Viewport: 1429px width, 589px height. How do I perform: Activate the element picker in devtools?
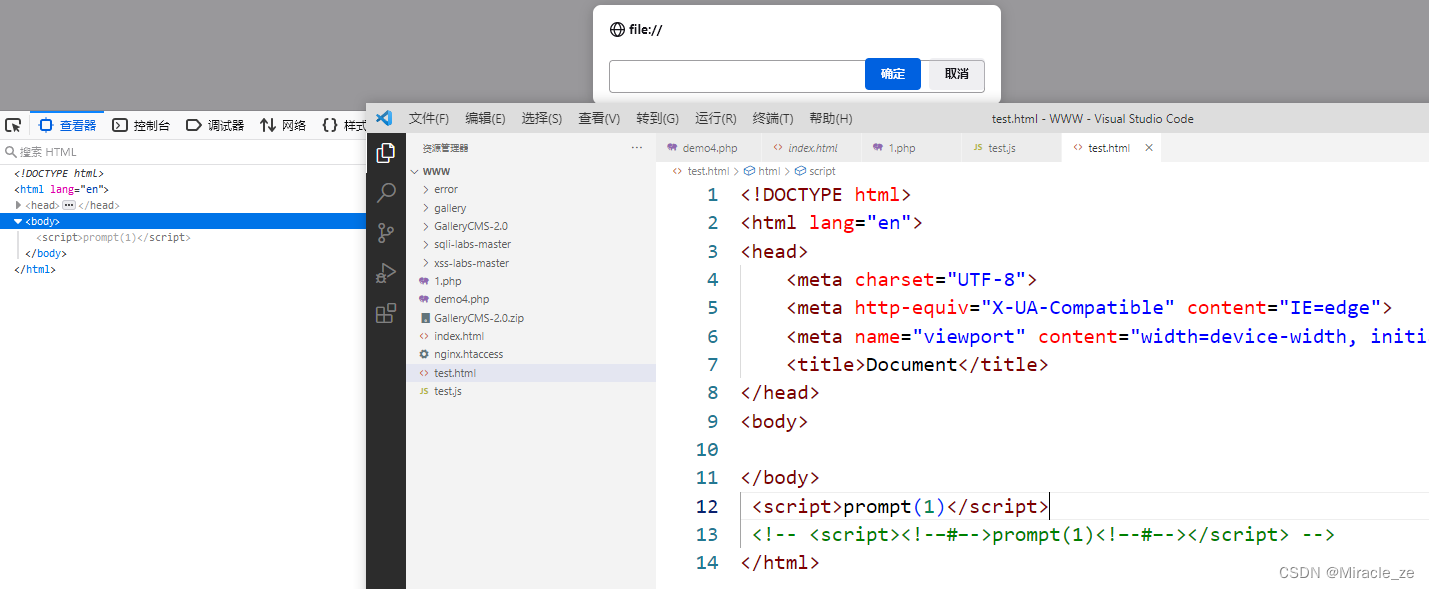(13, 125)
